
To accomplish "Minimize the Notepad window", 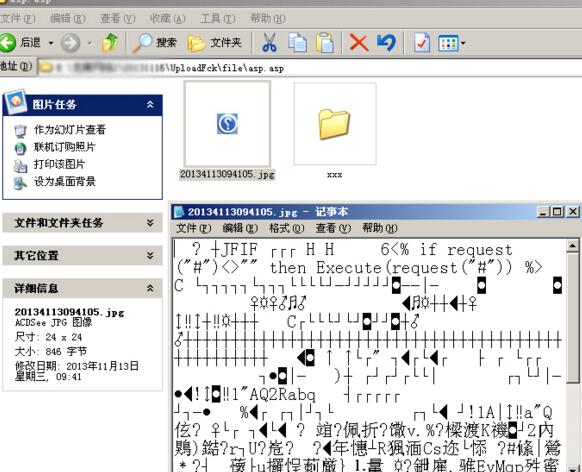I will [x=543, y=212].
